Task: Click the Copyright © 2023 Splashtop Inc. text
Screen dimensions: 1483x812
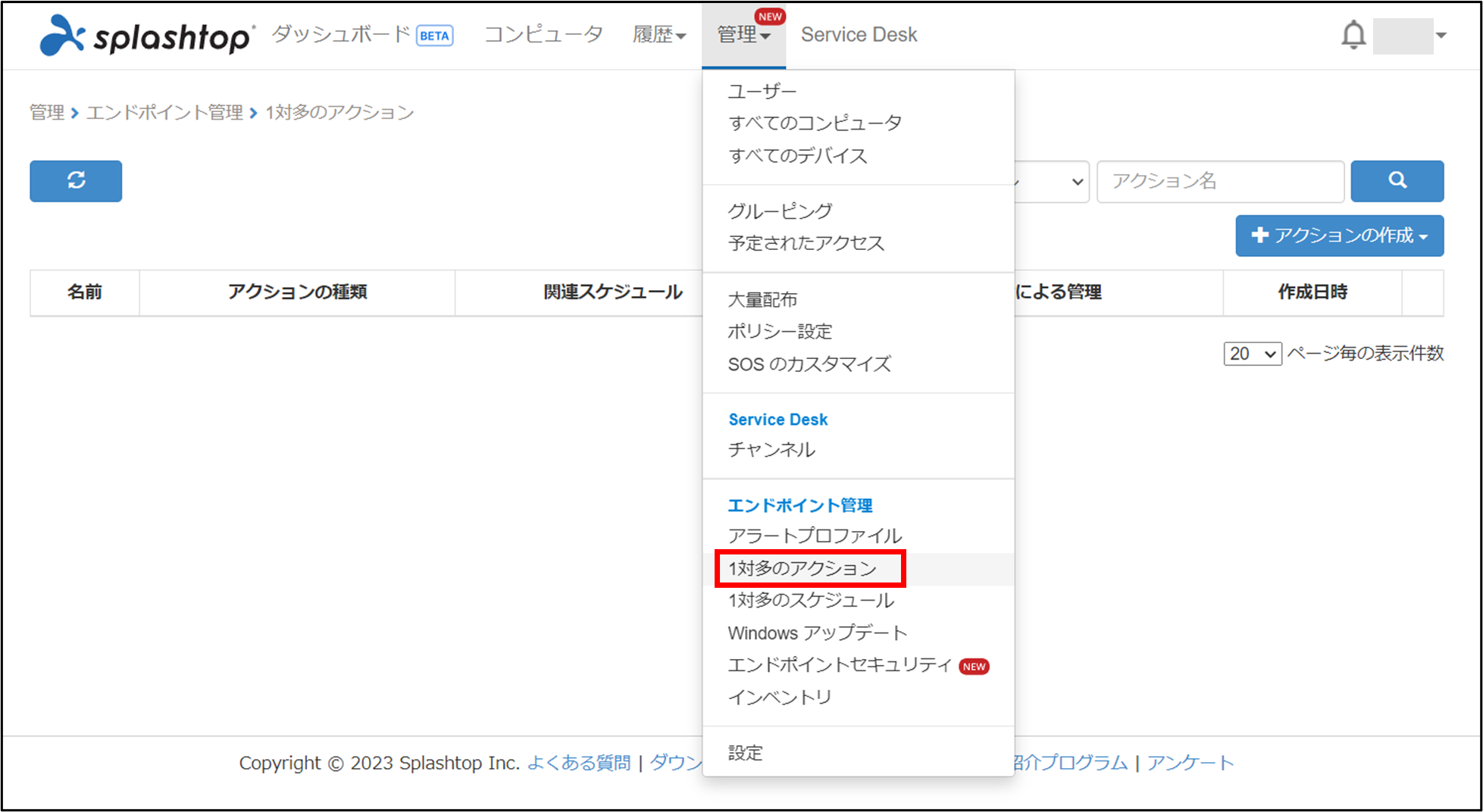Action: pyautogui.click(x=380, y=763)
